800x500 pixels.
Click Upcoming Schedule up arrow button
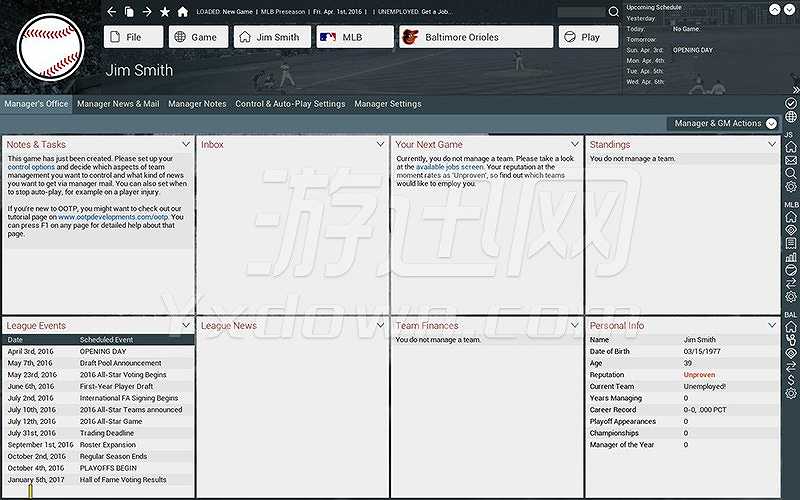pos(774,10)
